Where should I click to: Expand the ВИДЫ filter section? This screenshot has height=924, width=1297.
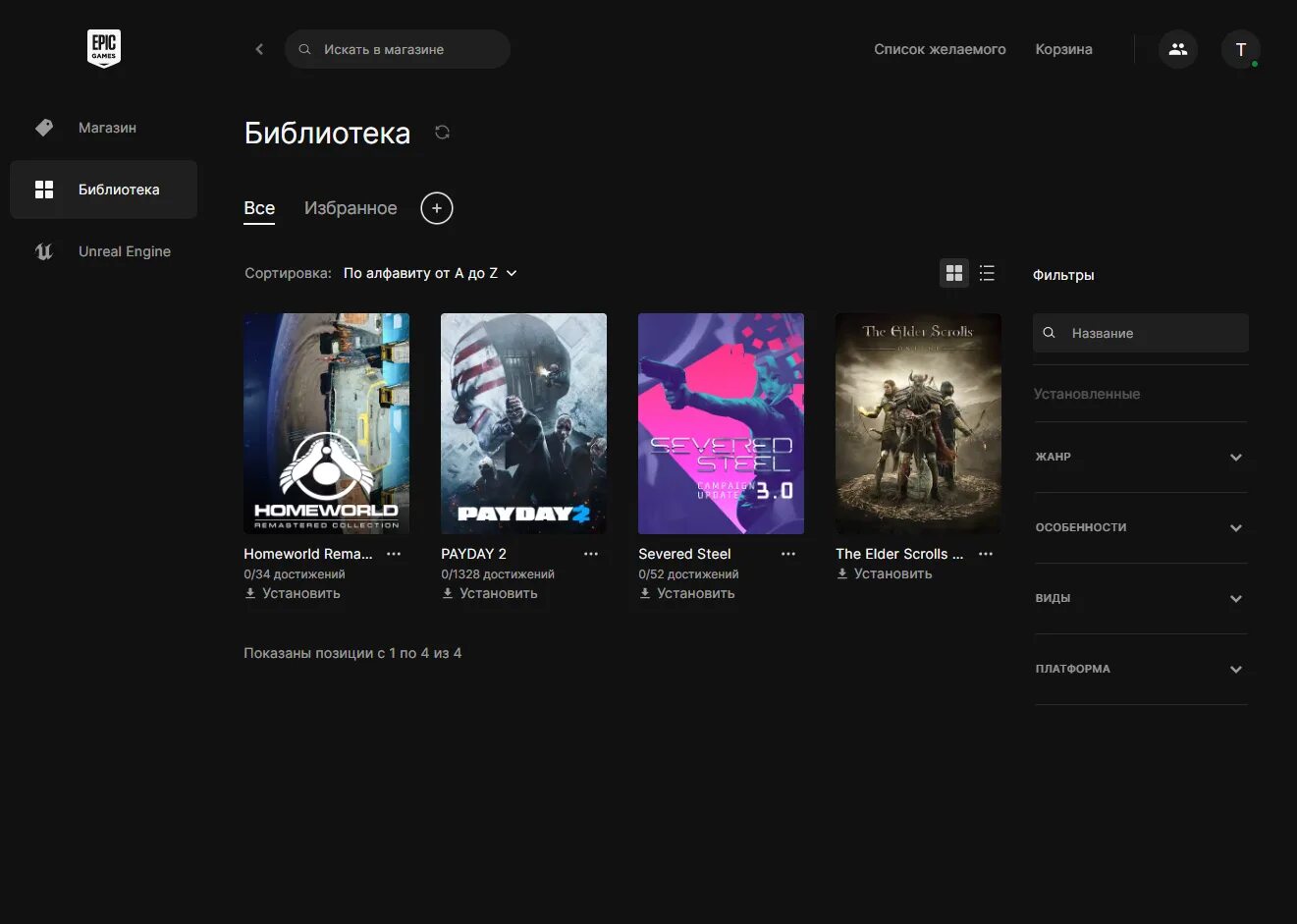pyautogui.click(x=1141, y=599)
